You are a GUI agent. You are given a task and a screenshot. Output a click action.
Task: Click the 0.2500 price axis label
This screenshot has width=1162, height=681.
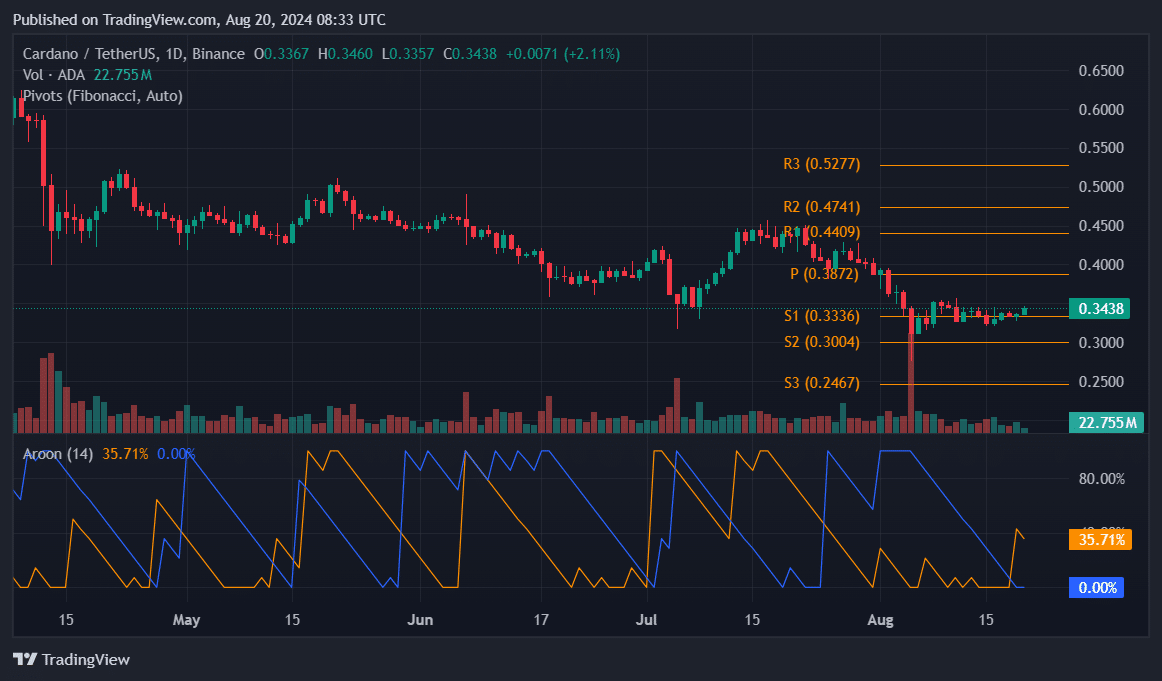click(x=1100, y=381)
